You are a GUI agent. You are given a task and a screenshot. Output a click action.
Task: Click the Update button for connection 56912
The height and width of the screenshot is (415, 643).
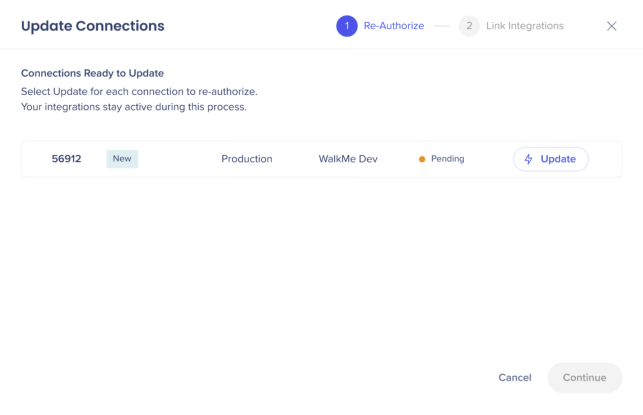pos(551,159)
